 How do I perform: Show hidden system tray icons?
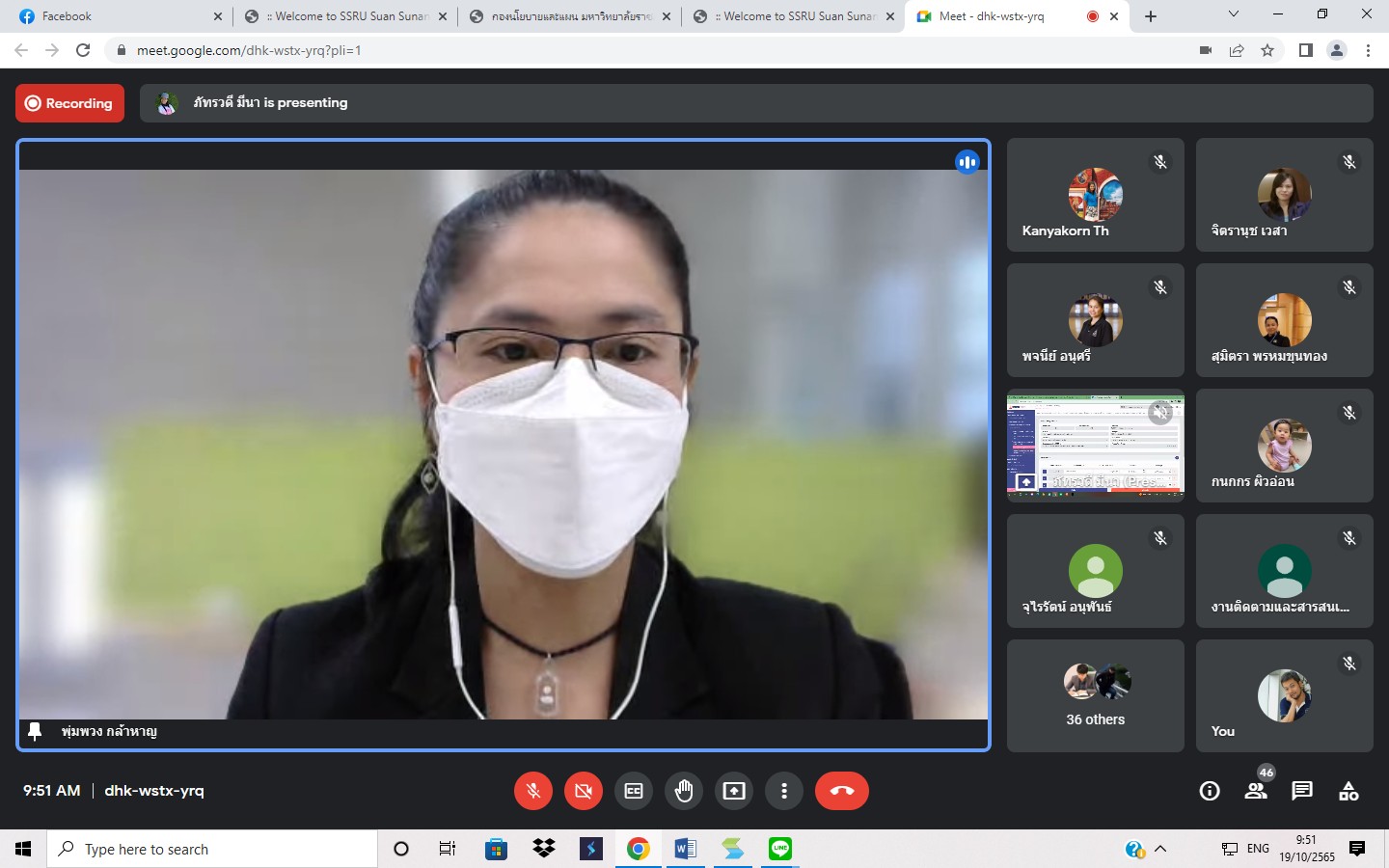click(x=1160, y=849)
